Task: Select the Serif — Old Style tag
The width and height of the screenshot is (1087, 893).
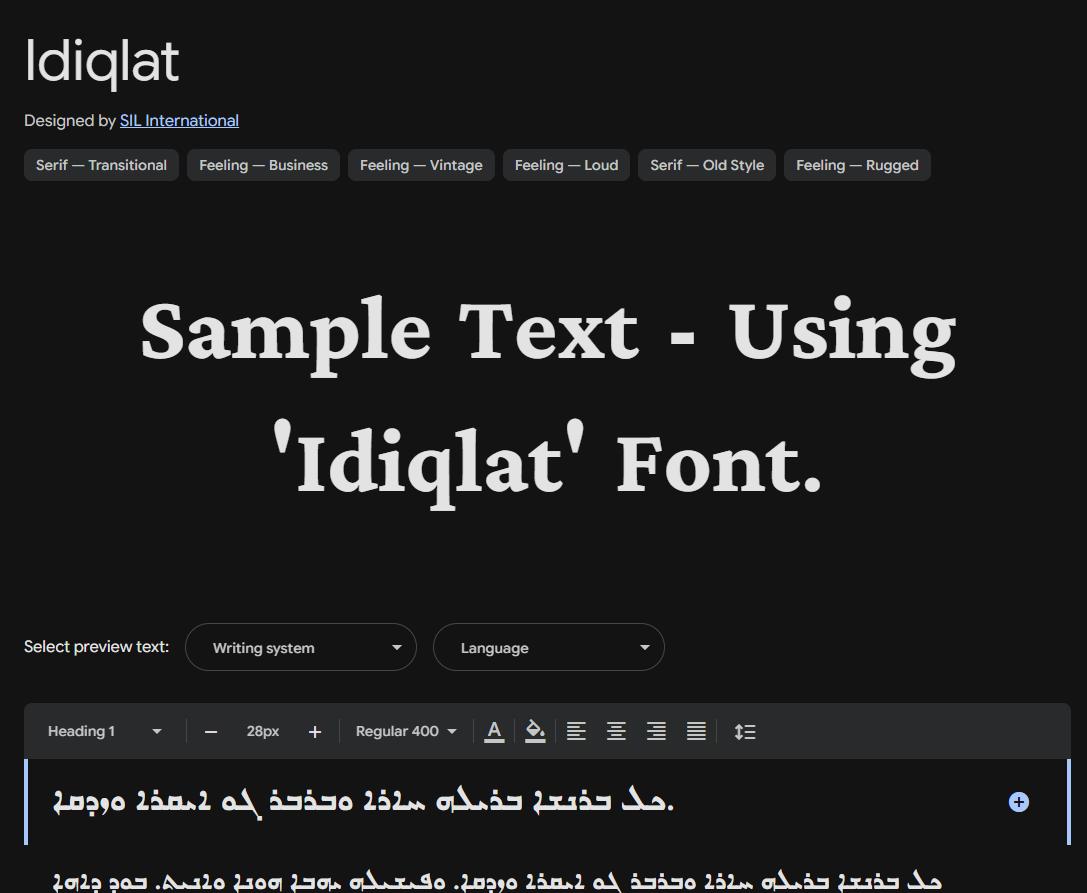Action: tap(707, 165)
